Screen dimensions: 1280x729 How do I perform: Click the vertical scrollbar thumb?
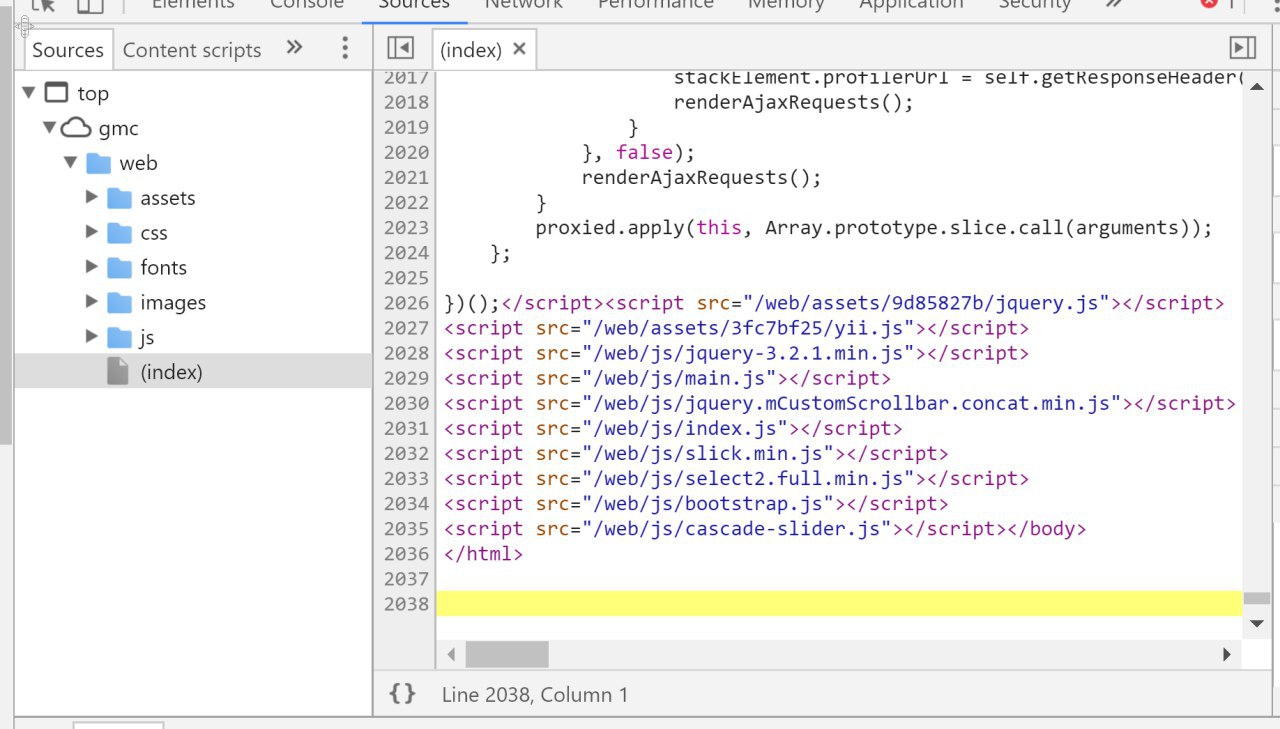(x=1257, y=598)
